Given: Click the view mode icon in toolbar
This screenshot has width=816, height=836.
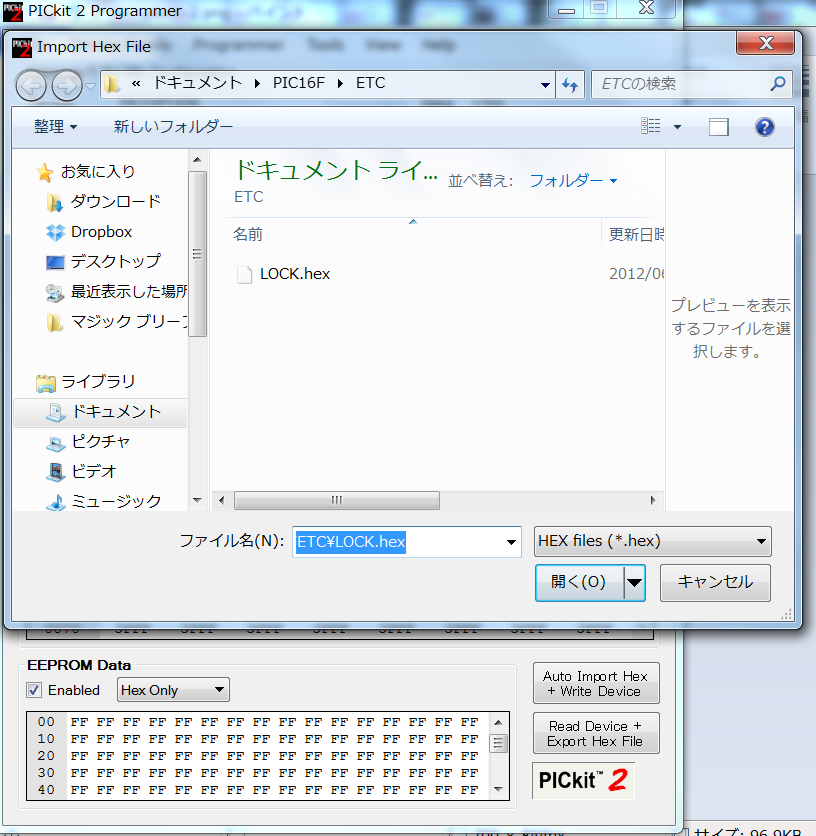Looking at the screenshot, I should tap(651, 126).
